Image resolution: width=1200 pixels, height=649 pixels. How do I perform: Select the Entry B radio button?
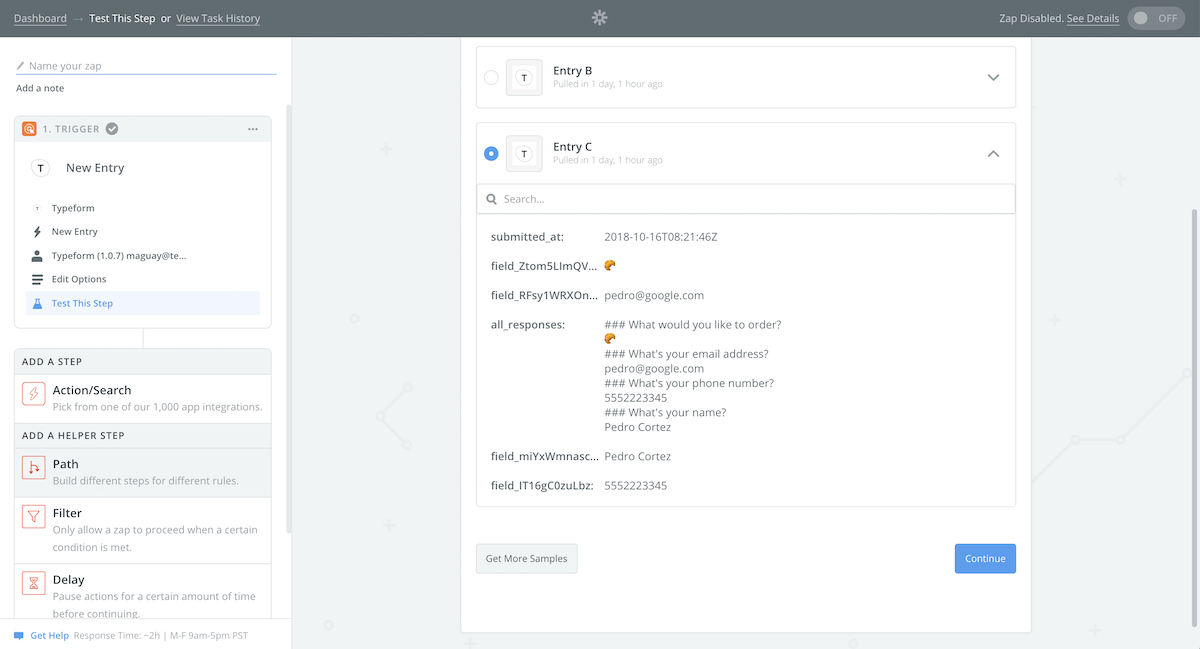(x=491, y=77)
